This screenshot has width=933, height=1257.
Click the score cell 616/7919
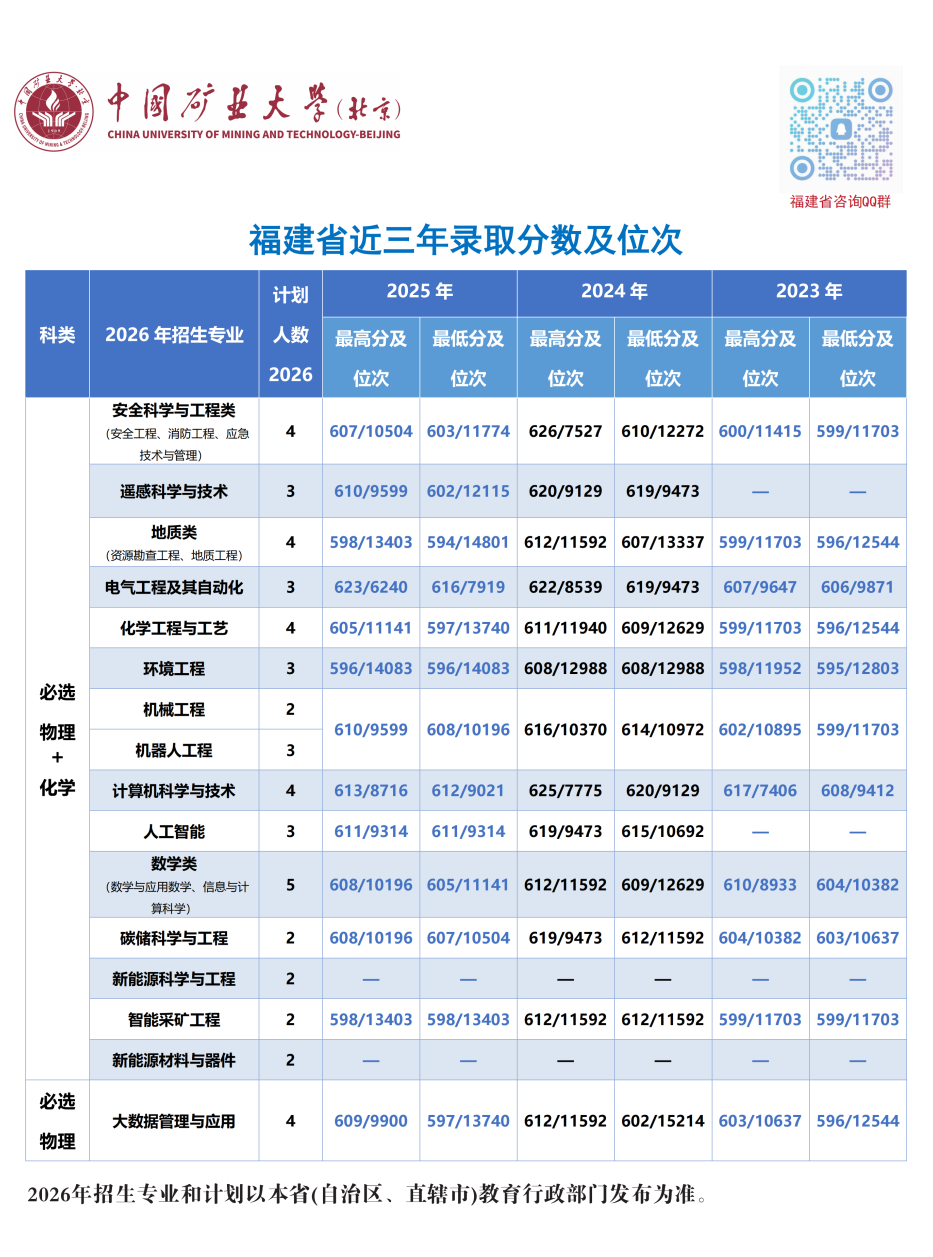[x=469, y=587]
